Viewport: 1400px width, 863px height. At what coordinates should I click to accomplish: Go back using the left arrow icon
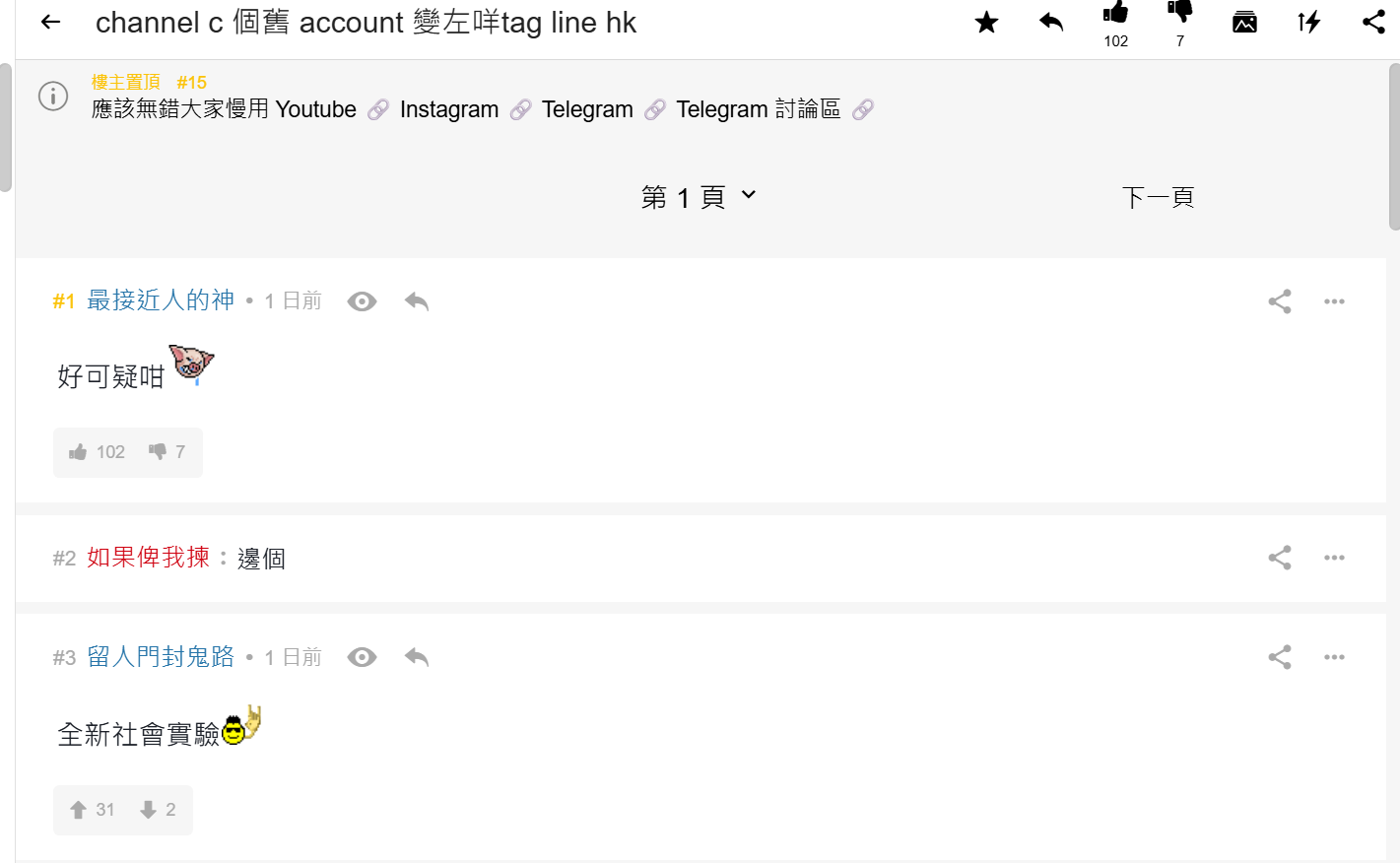tap(51, 22)
